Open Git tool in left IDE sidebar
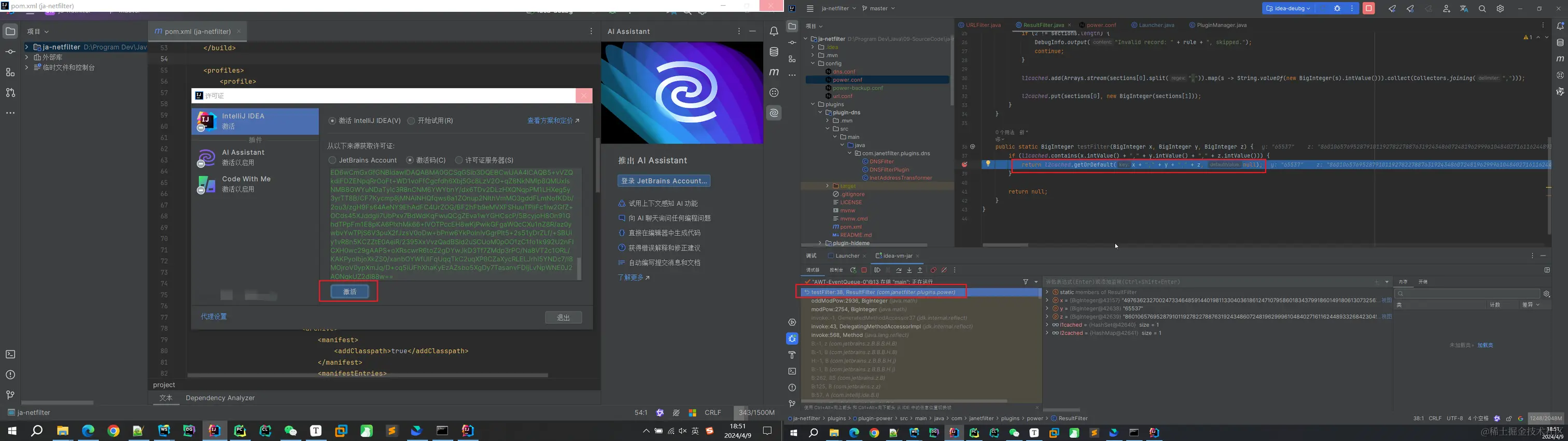This screenshot has width=1568, height=441. 10,395
